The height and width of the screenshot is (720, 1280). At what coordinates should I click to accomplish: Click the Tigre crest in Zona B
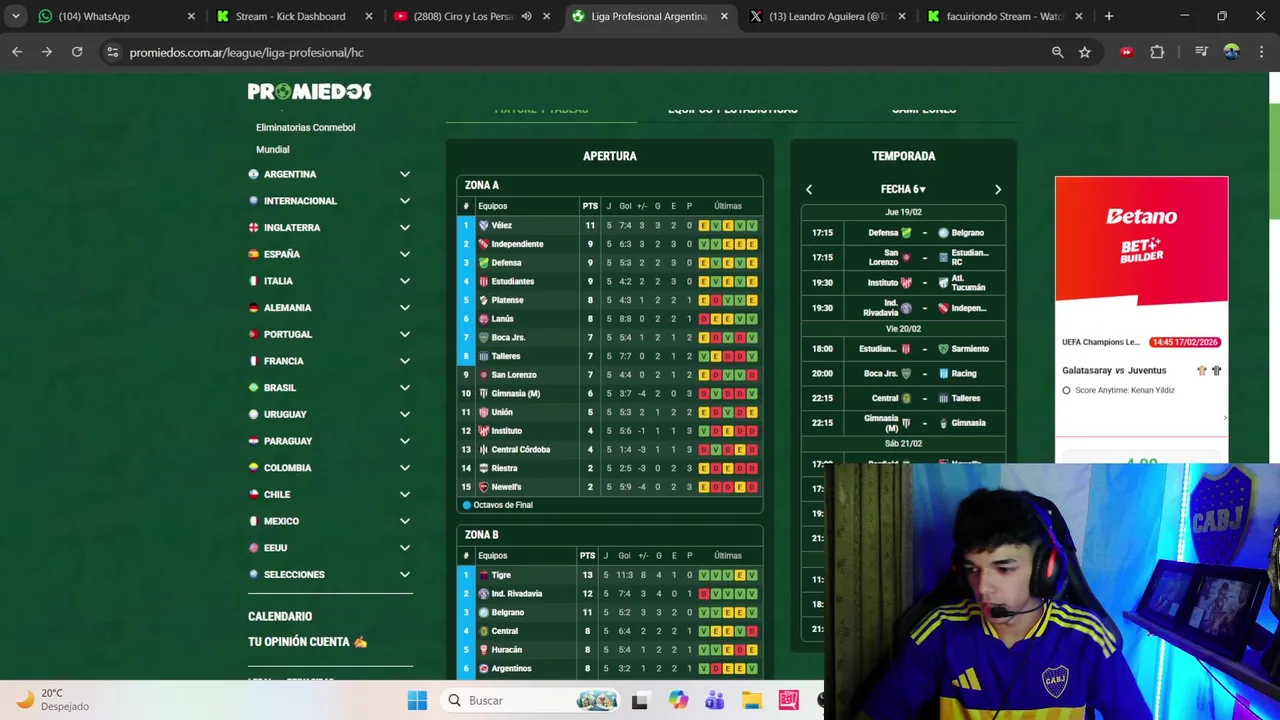point(483,575)
